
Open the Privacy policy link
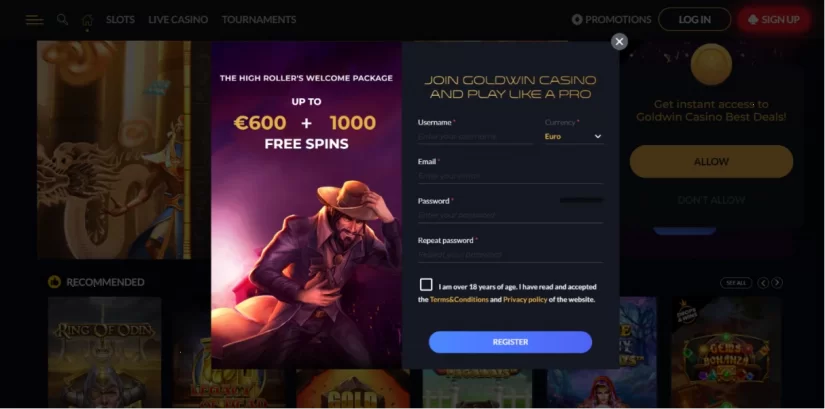coord(525,300)
